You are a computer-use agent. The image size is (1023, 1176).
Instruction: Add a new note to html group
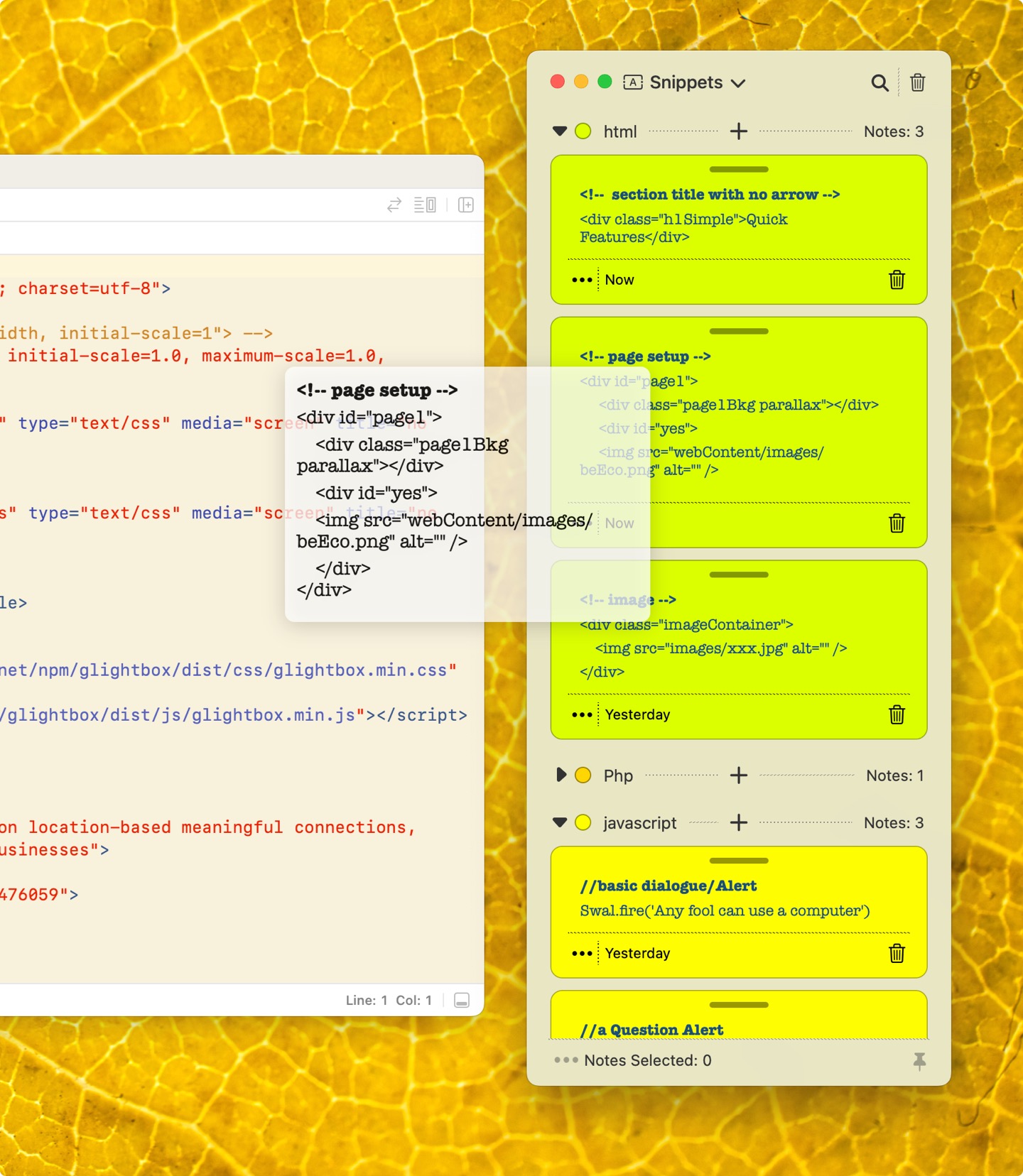tap(739, 131)
